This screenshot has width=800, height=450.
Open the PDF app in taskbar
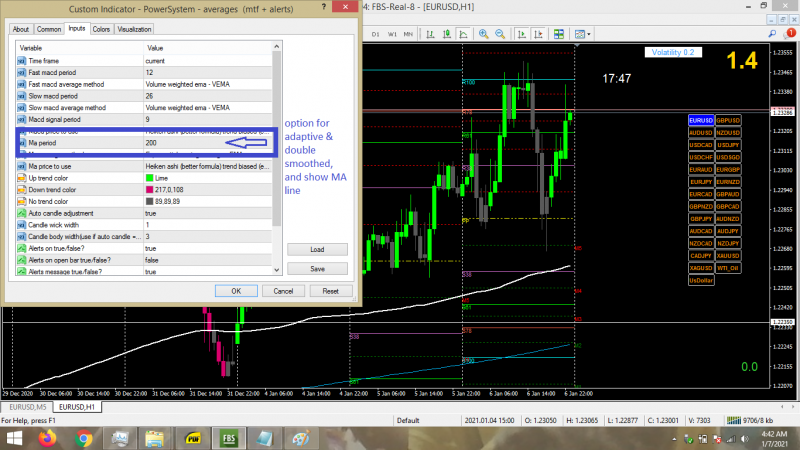[193, 438]
